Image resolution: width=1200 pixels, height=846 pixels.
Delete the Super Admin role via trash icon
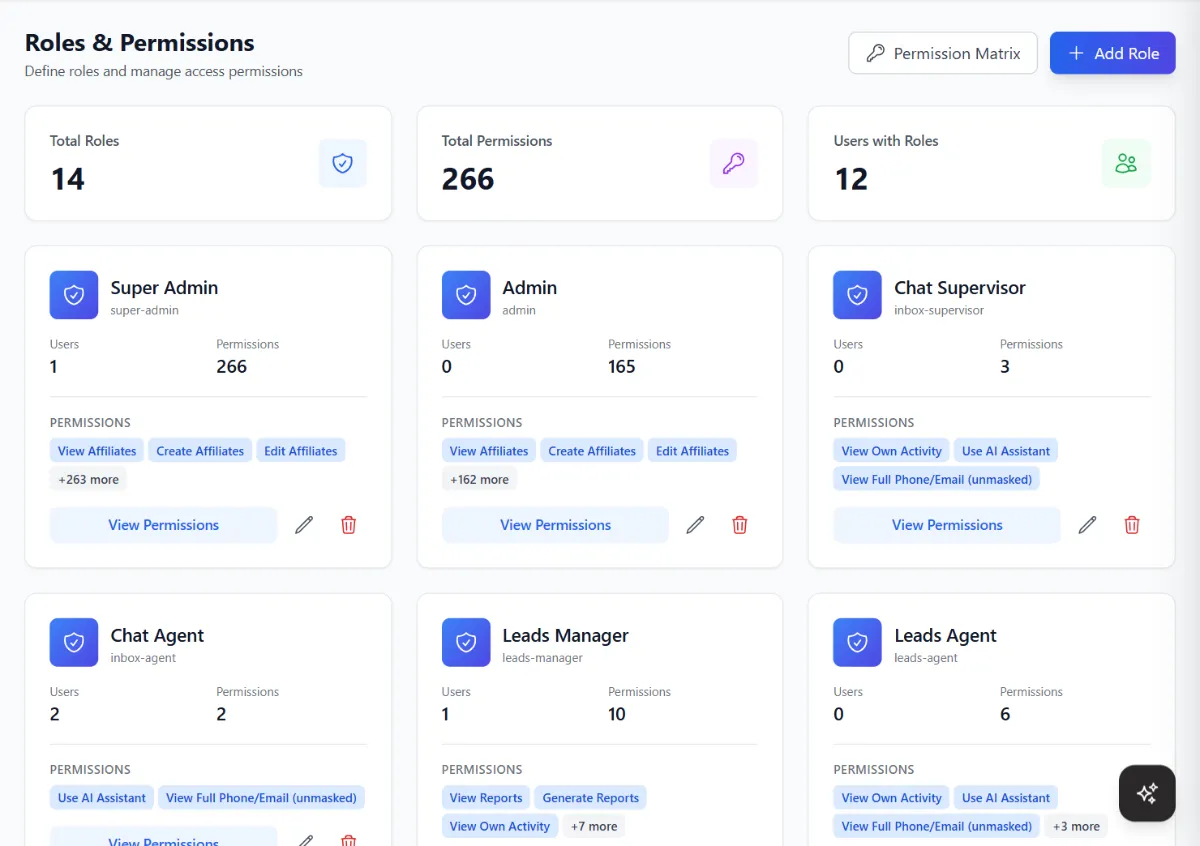(348, 524)
